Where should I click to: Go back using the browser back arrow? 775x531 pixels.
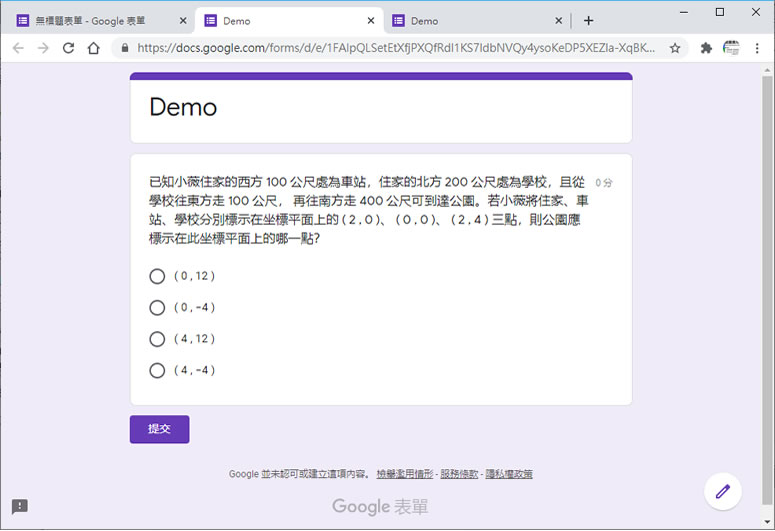click(x=18, y=48)
